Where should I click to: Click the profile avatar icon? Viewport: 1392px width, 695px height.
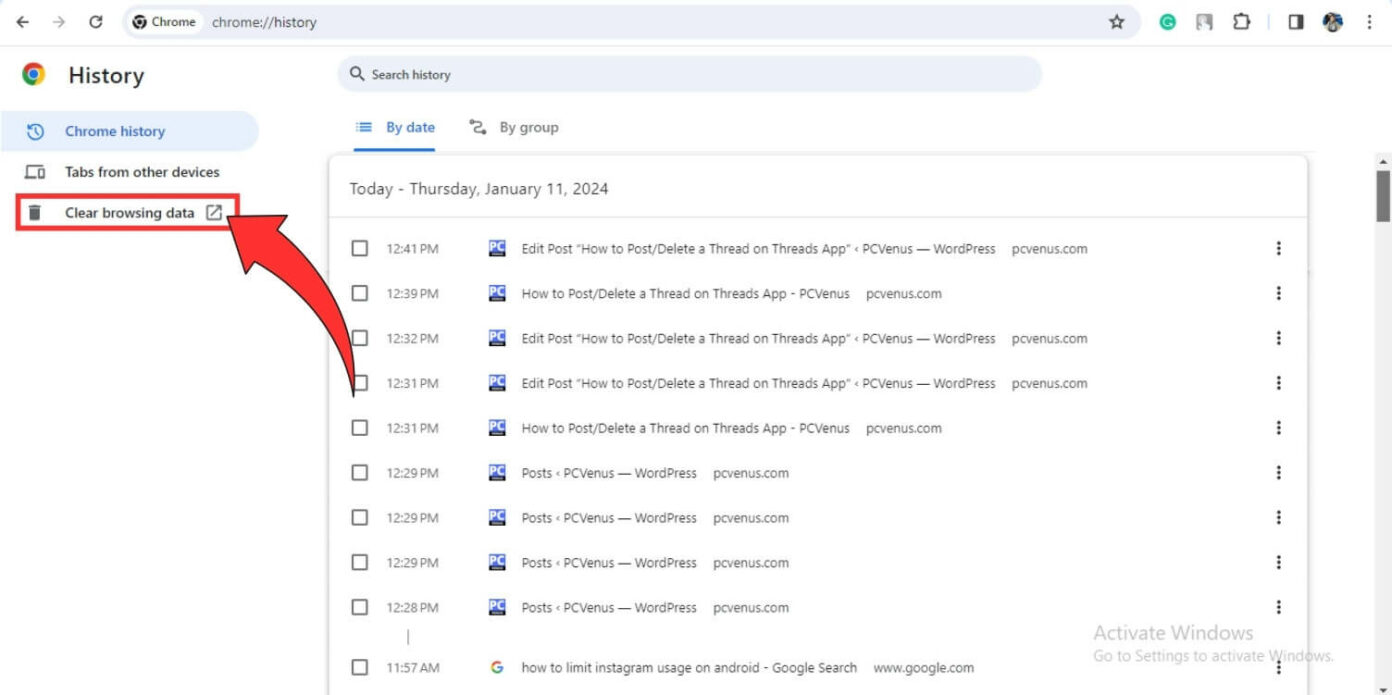point(1332,22)
